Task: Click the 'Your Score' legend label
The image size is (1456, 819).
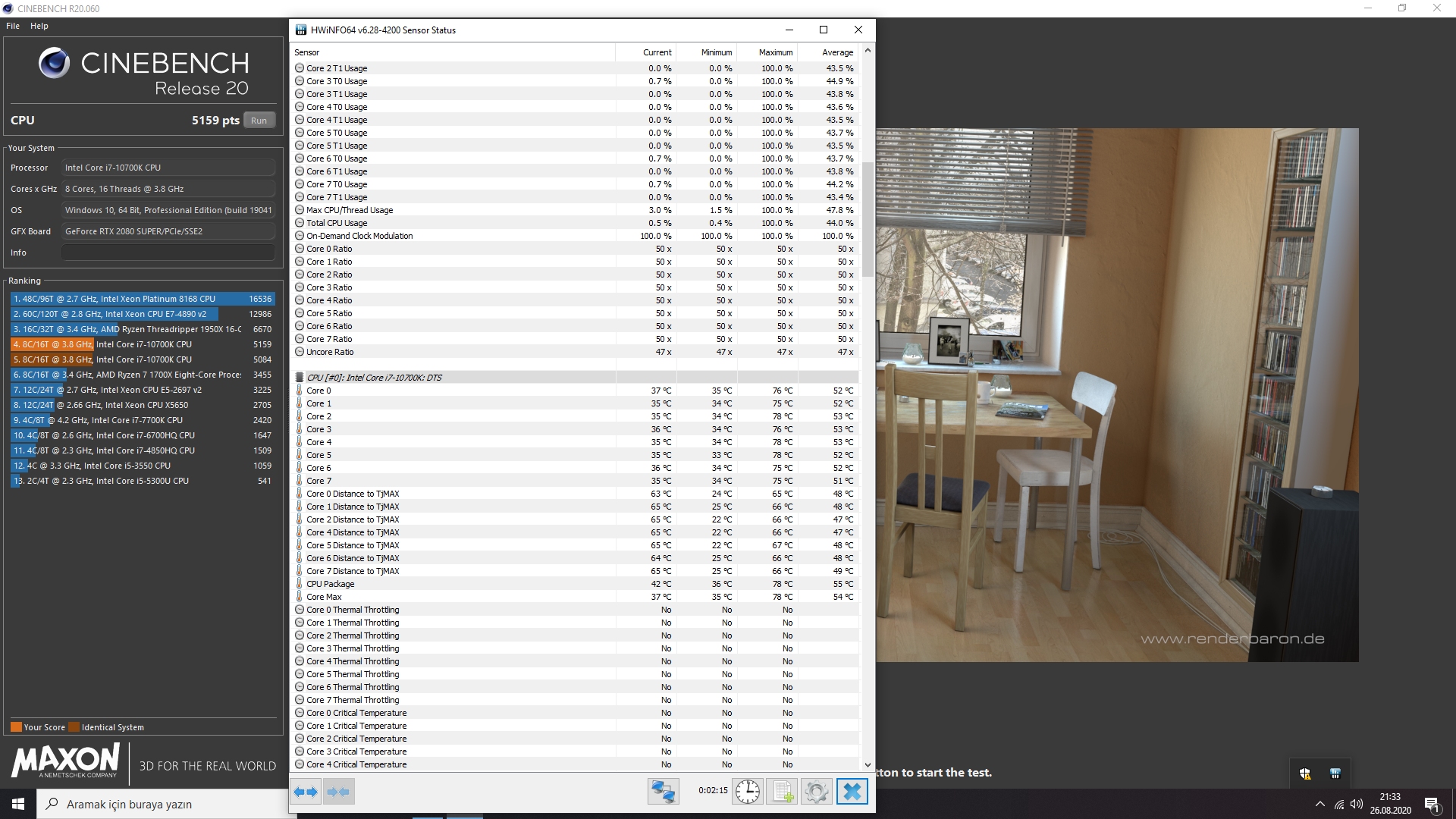Action: click(x=44, y=727)
